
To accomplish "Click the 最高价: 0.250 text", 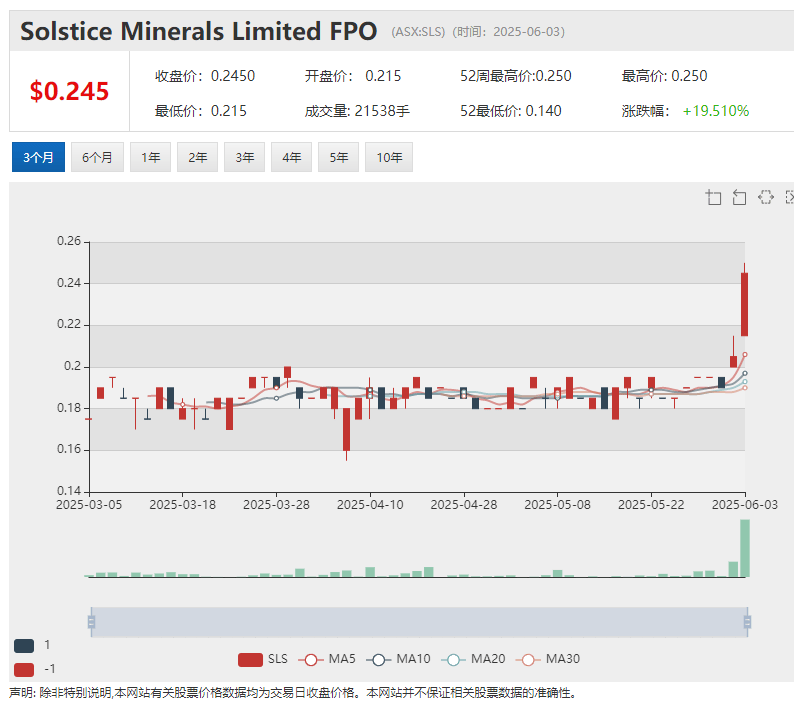I will [664, 76].
